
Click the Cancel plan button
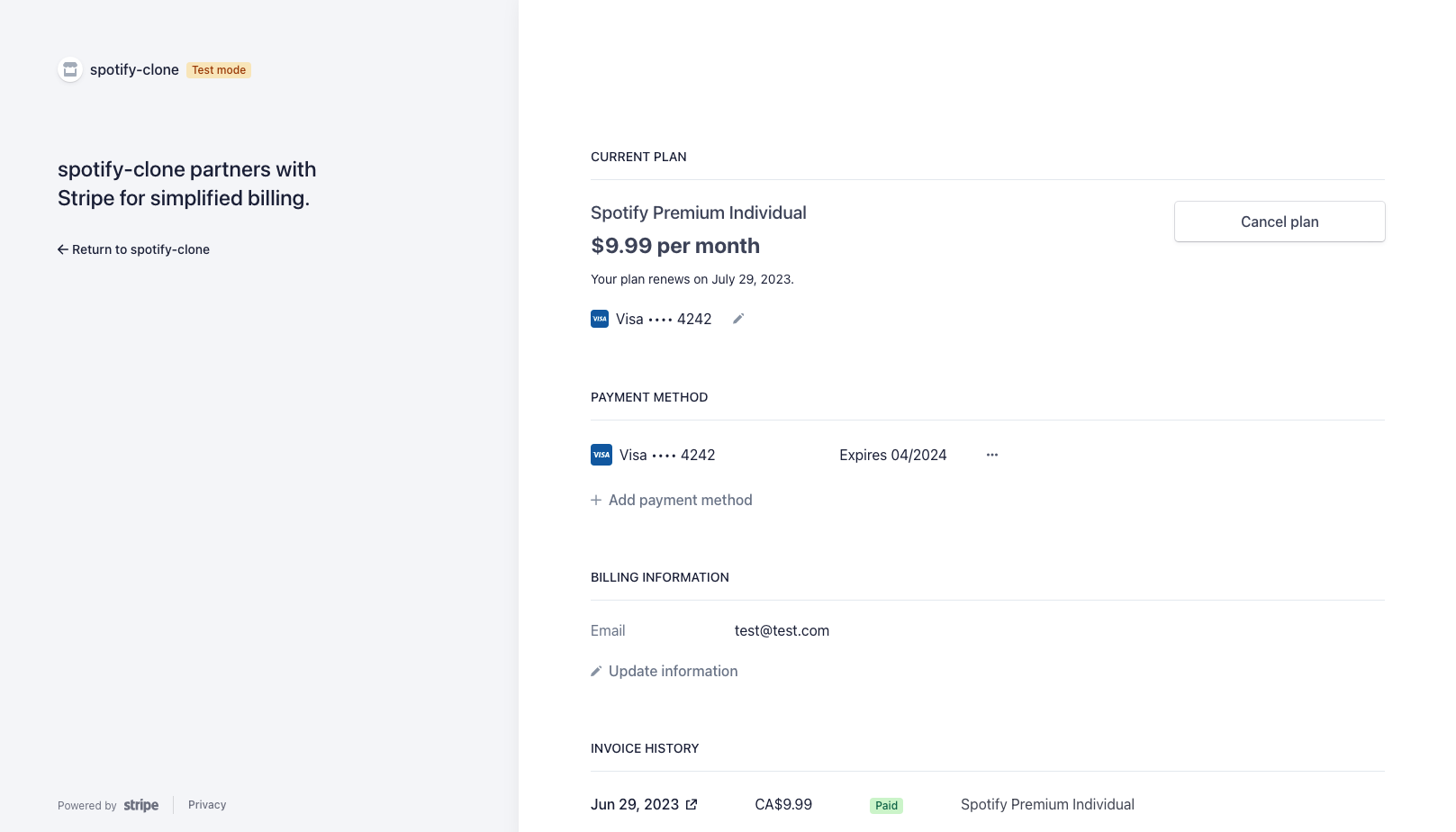pyautogui.click(x=1280, y=222)
